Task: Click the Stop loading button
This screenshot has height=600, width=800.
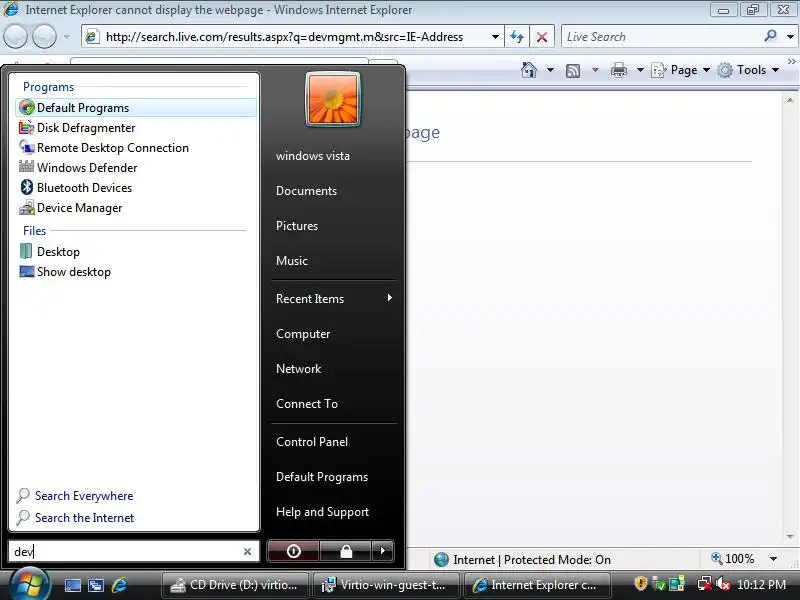Action: (542, 37)
